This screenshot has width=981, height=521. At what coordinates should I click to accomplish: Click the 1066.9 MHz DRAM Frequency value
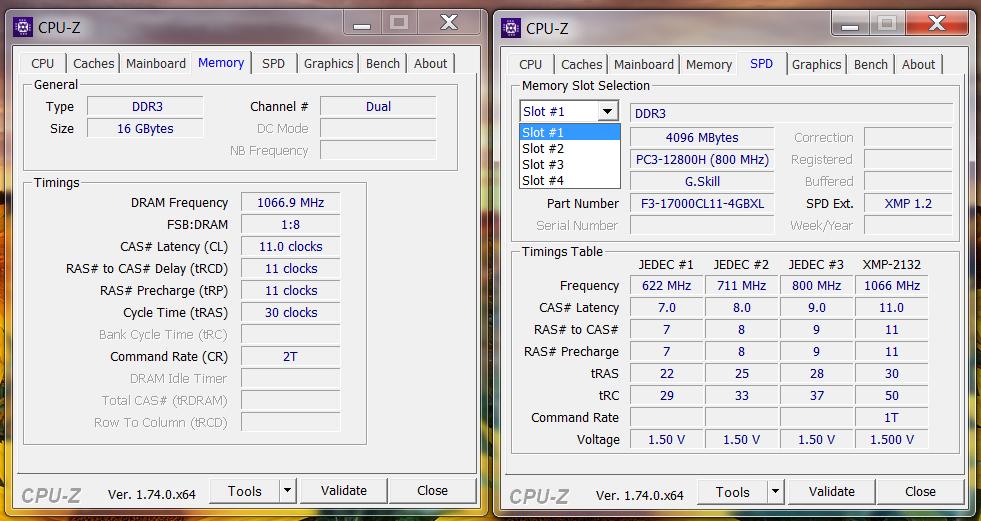coord(290,203)
